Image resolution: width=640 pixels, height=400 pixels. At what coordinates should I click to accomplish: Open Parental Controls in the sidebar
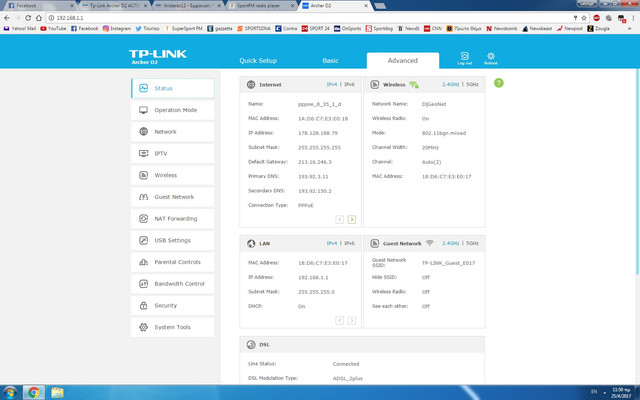(173, 262)
